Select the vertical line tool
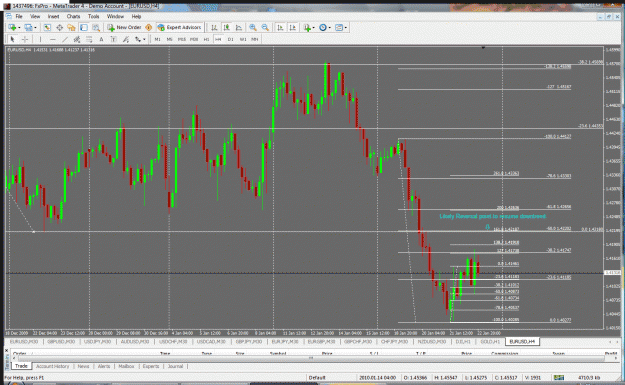The image size is (625, 385). click(40, 39)
